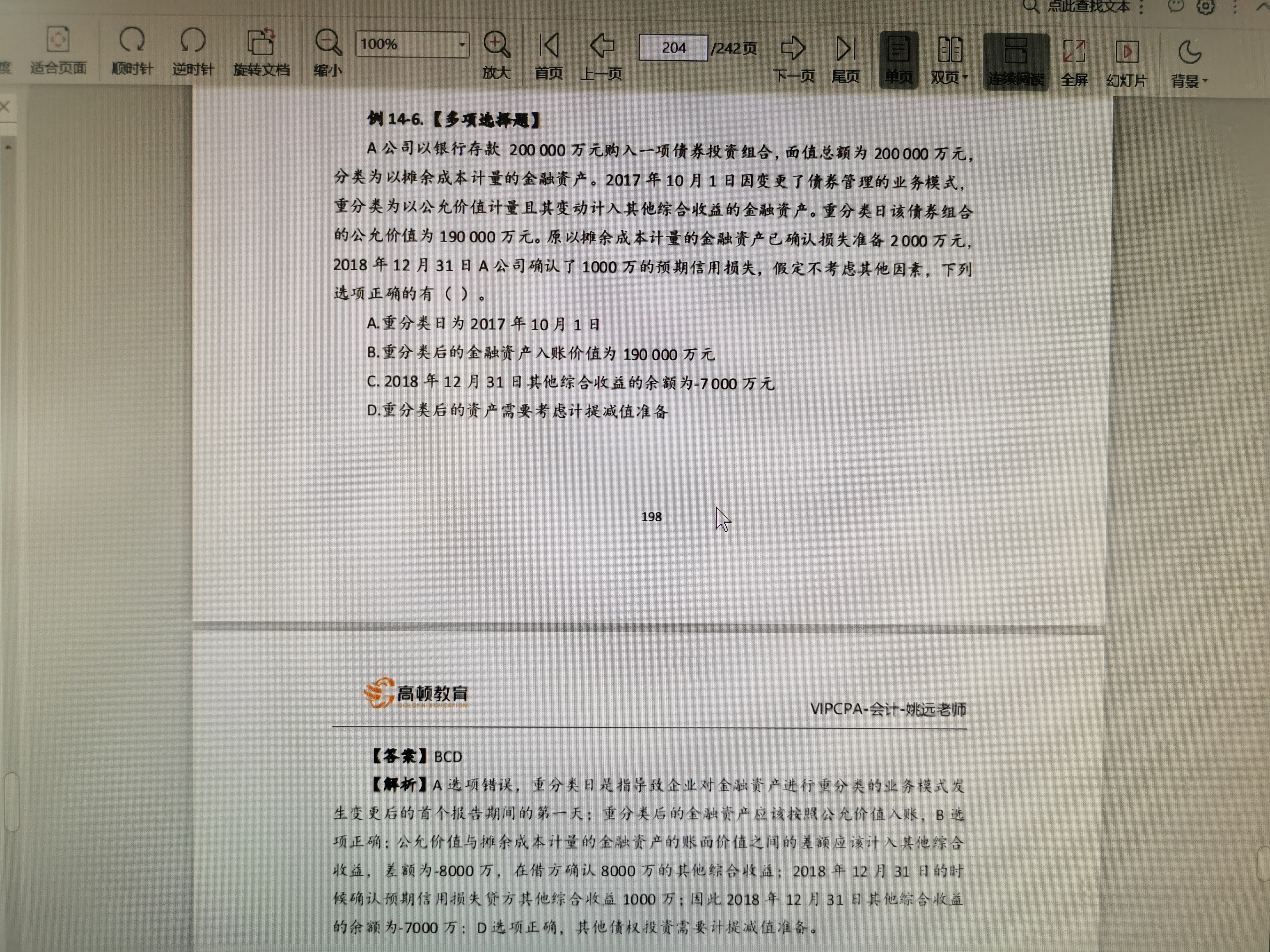Click the 点此查找文本 search box

point(1089,7)
